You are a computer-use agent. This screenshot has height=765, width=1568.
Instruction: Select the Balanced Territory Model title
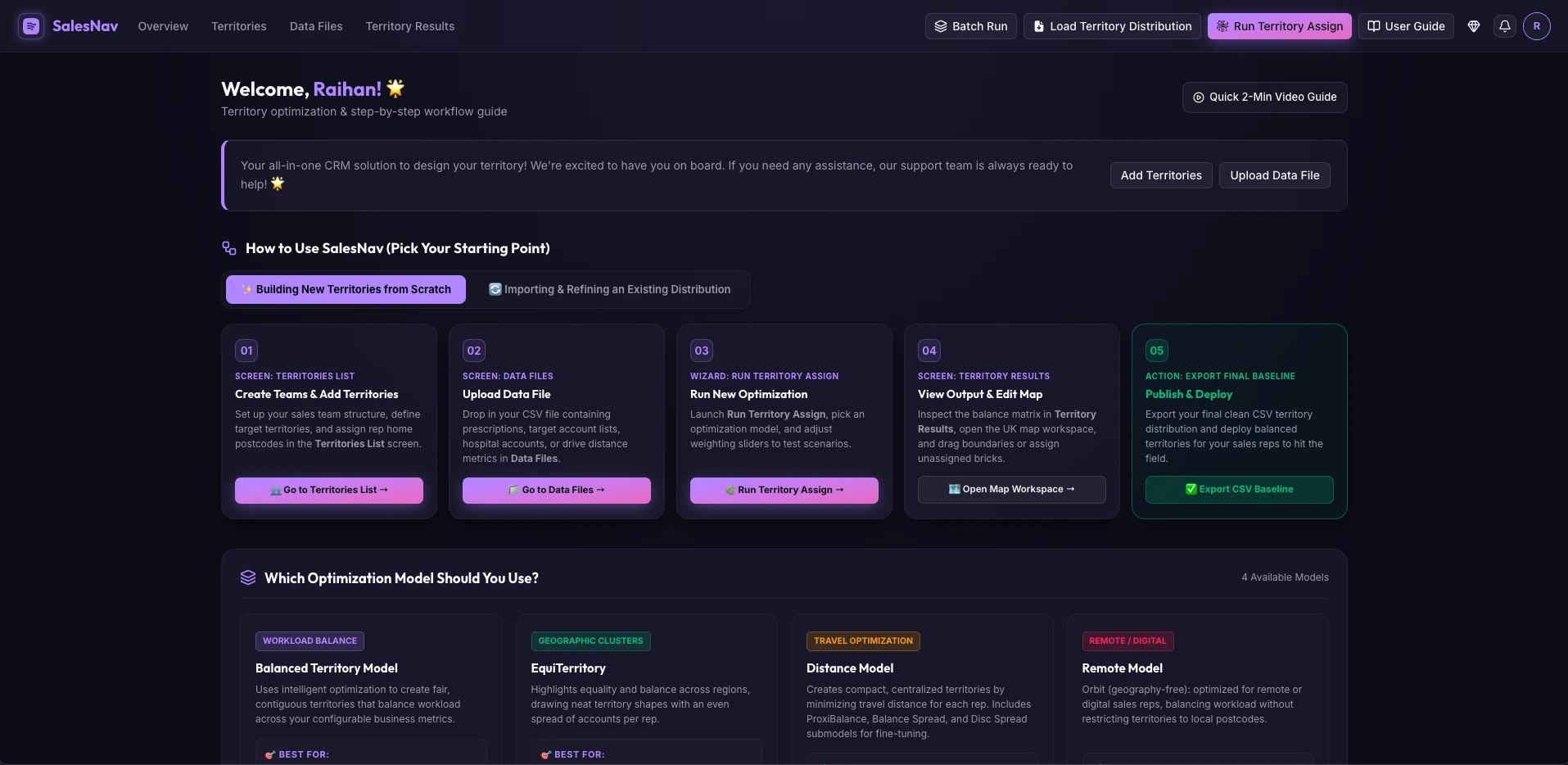point(327,668)
